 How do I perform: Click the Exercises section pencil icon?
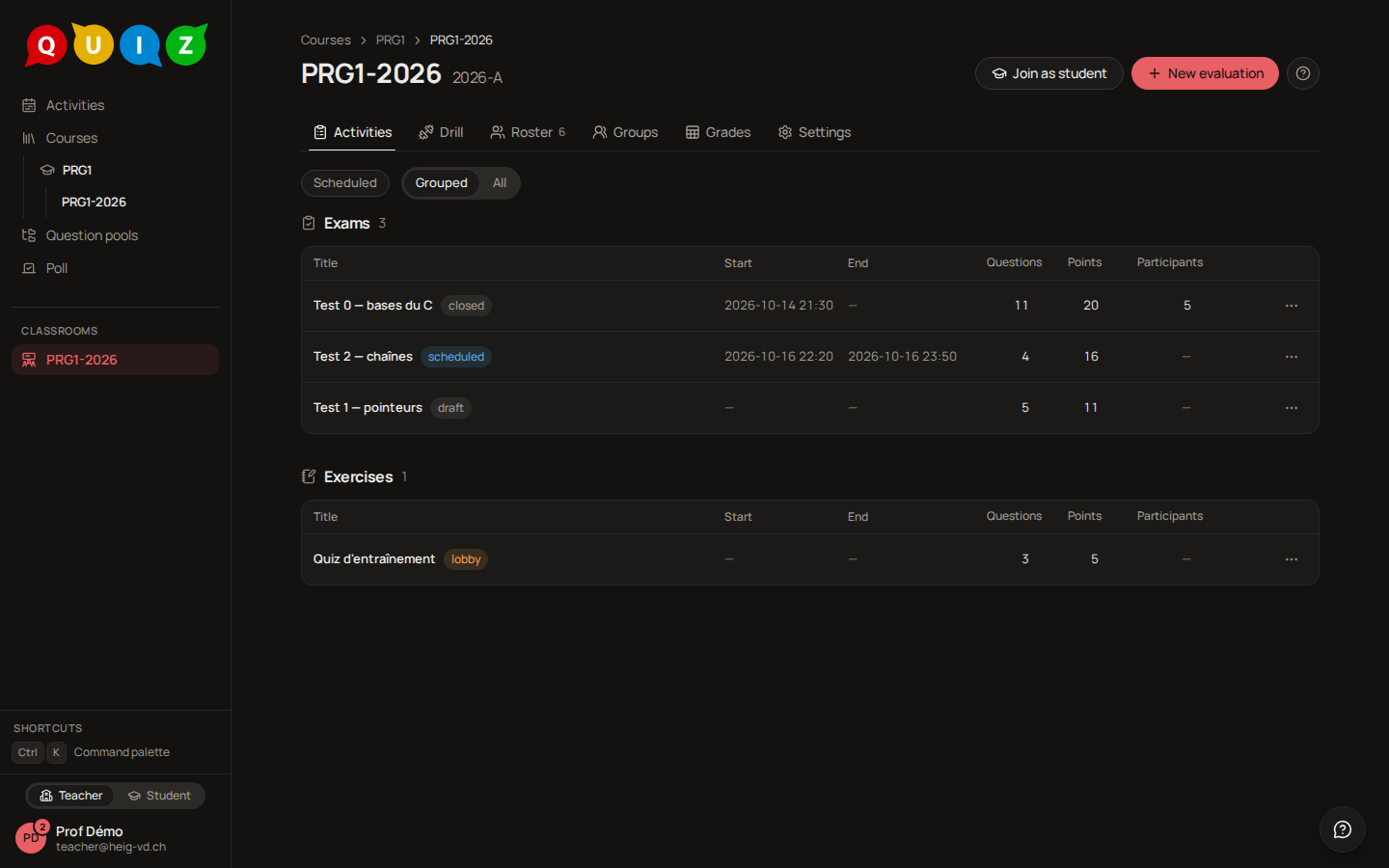[309, 476]
